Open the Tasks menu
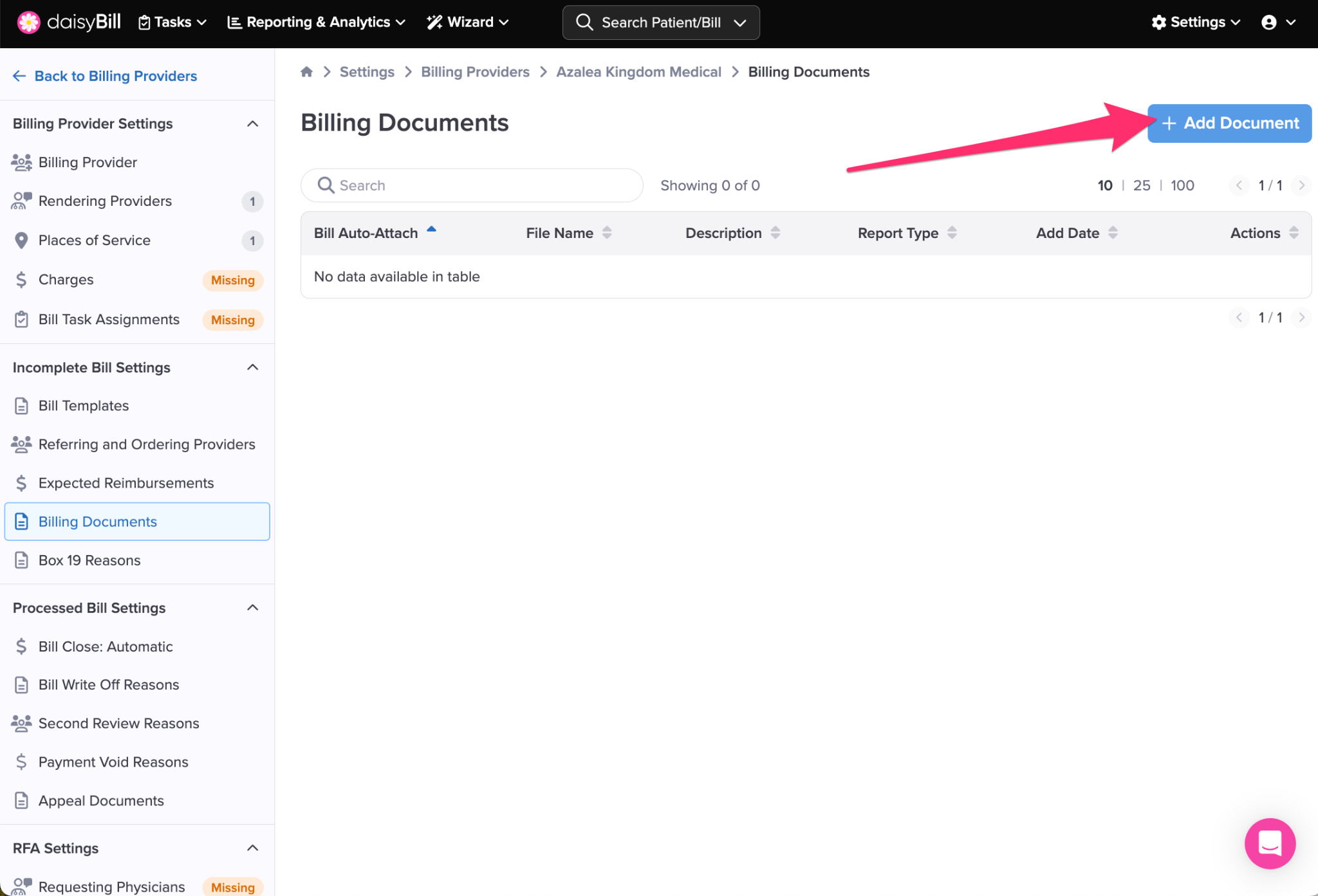The height and width of the screenshot is (896, 1318). [x=172, y=22]
